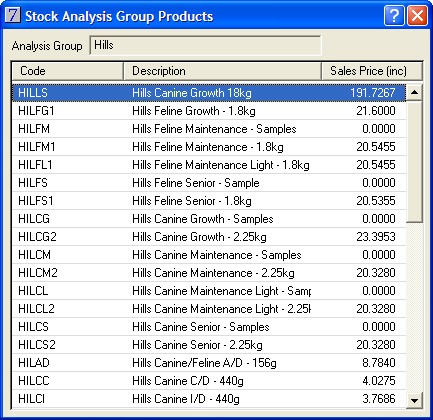Select code HILCS
This screenshot has width=433, height=420.
tap(33, 327)
